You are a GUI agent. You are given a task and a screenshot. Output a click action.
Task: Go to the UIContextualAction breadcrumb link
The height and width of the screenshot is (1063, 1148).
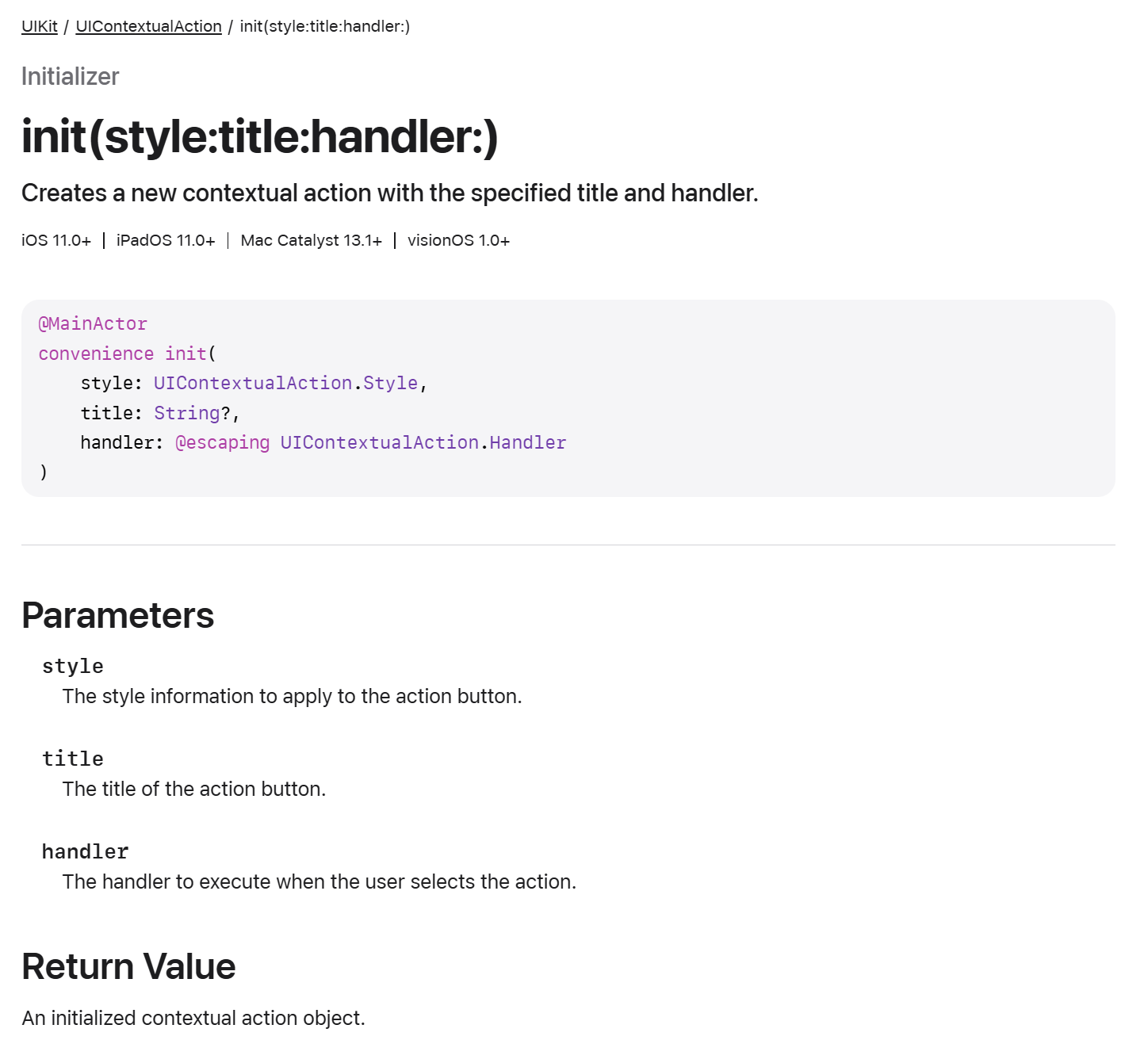[x=148, y=26]
